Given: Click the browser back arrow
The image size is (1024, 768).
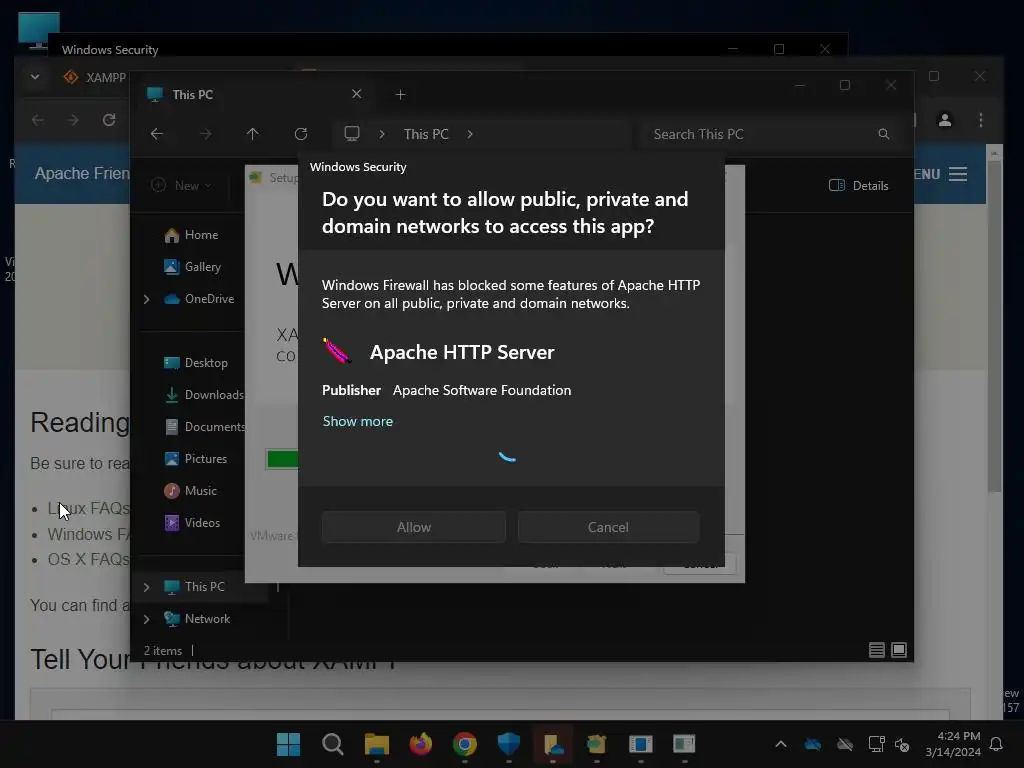Looking at the screenshot, I should pos(38,120).
